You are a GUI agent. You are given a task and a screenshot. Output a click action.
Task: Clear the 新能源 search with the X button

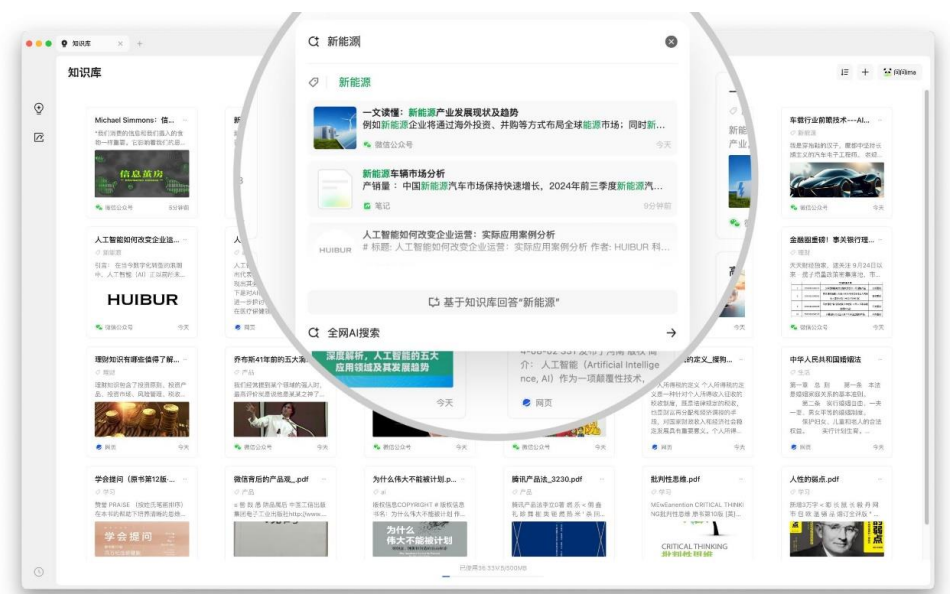pos(671,42)
